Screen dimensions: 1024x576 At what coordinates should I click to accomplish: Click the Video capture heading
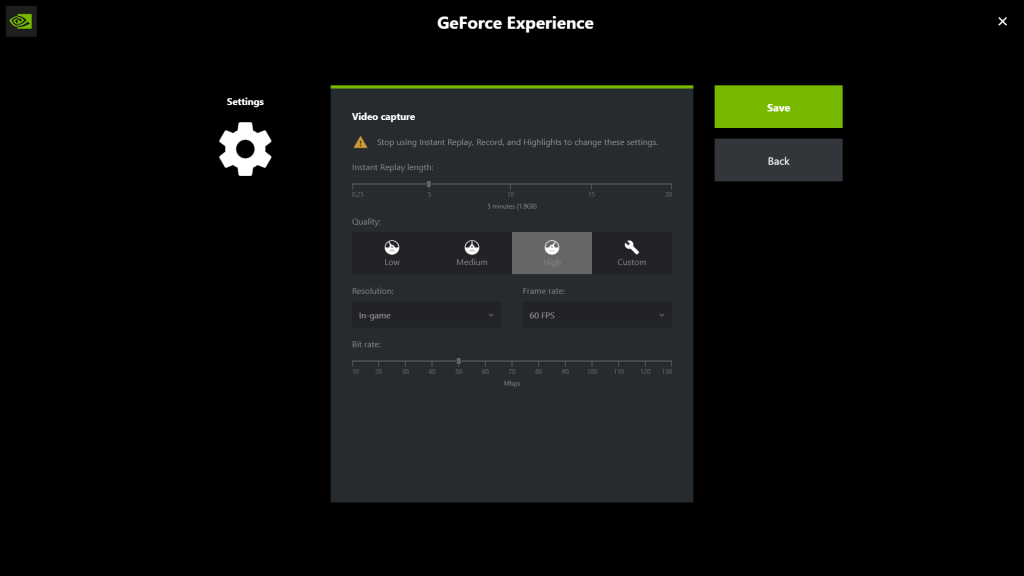click(x=383, y=116)
